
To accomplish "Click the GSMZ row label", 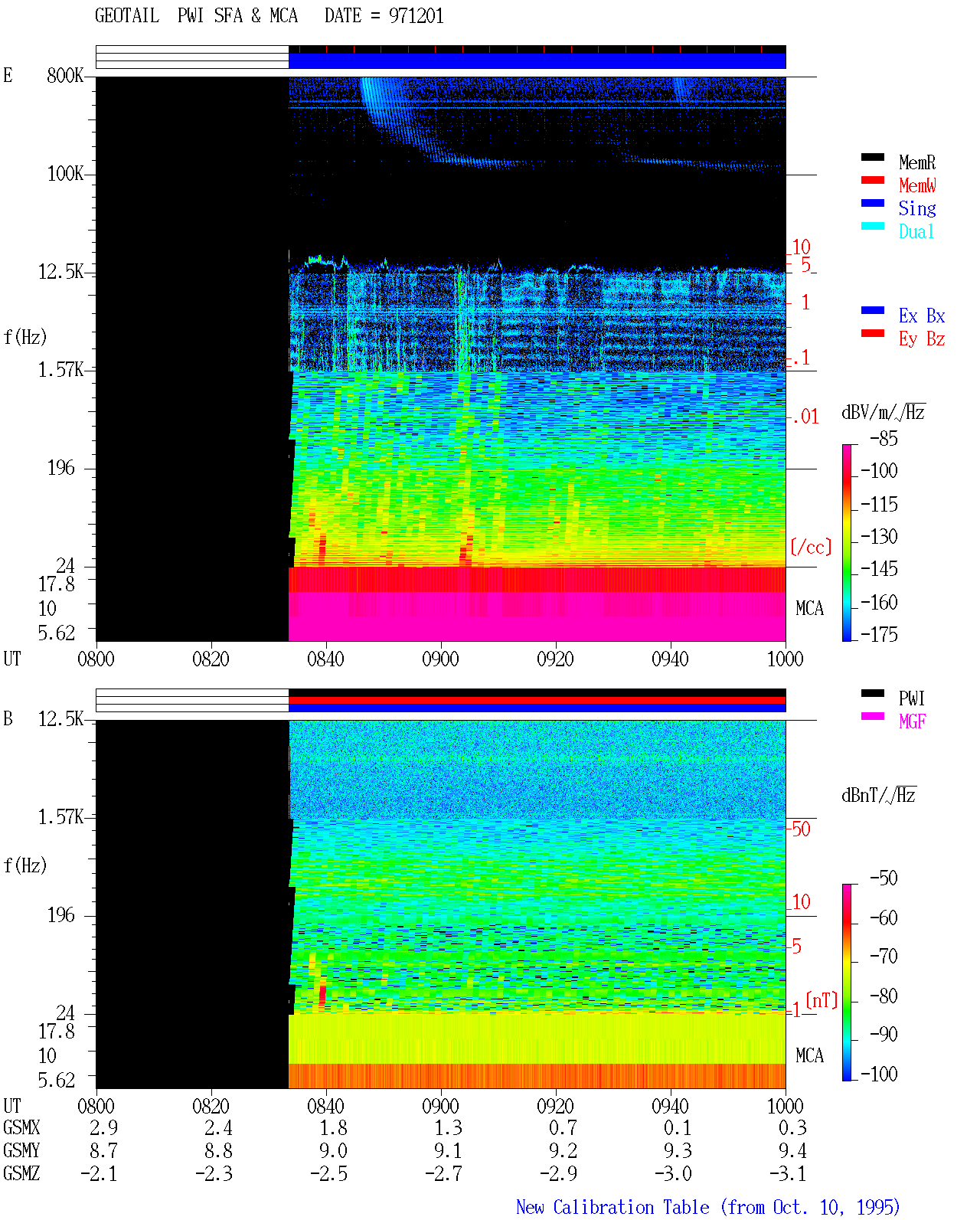I will [x=21, y=1173].
